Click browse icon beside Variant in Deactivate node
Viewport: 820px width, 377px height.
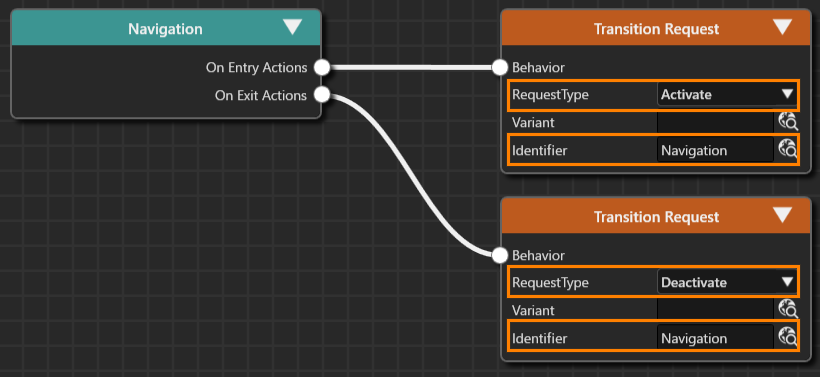click(787, 310)
